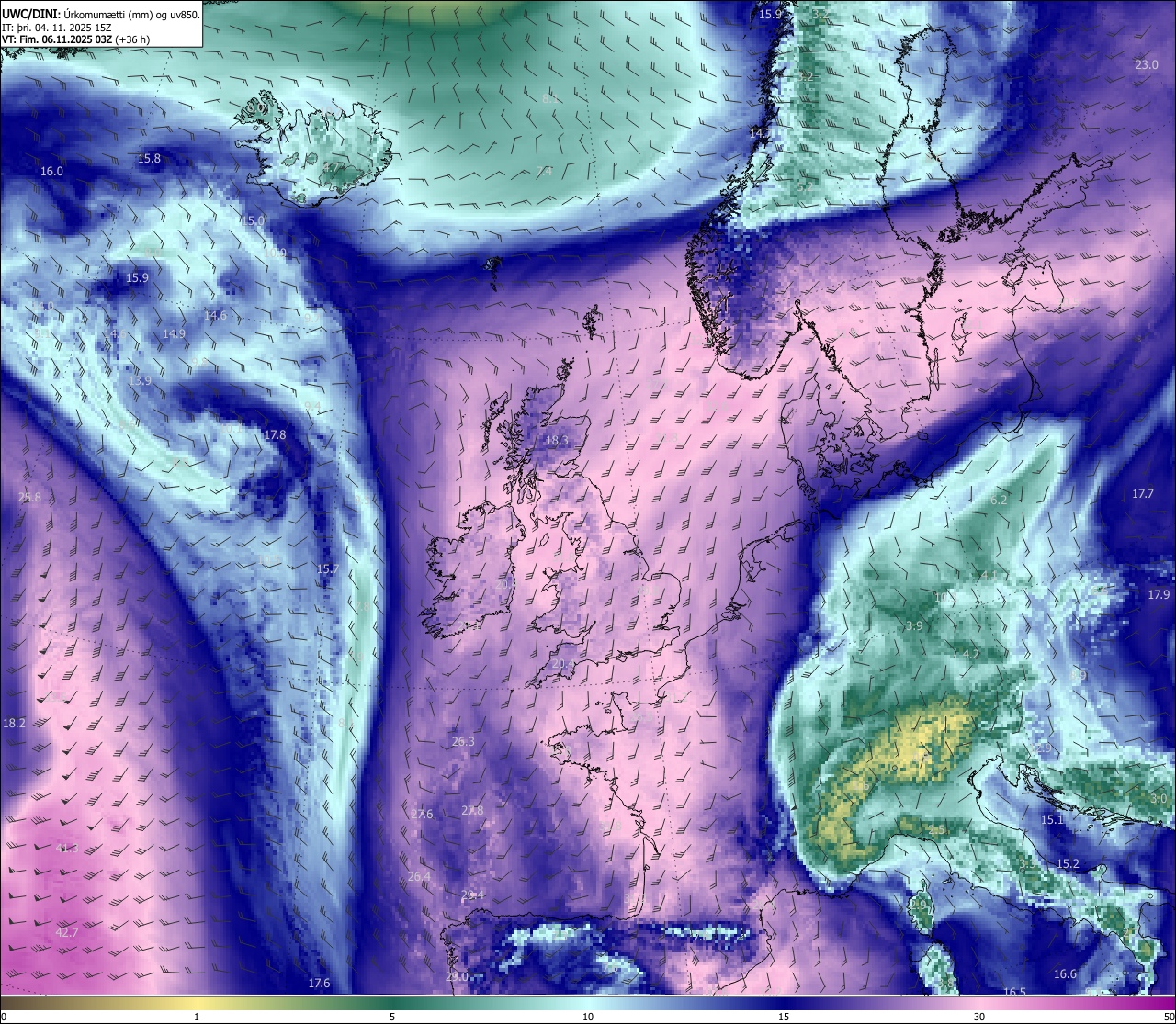Screen dimensions: 1176x1024
Task: Click the 14.6 value label
Action: tap(215, 316)
